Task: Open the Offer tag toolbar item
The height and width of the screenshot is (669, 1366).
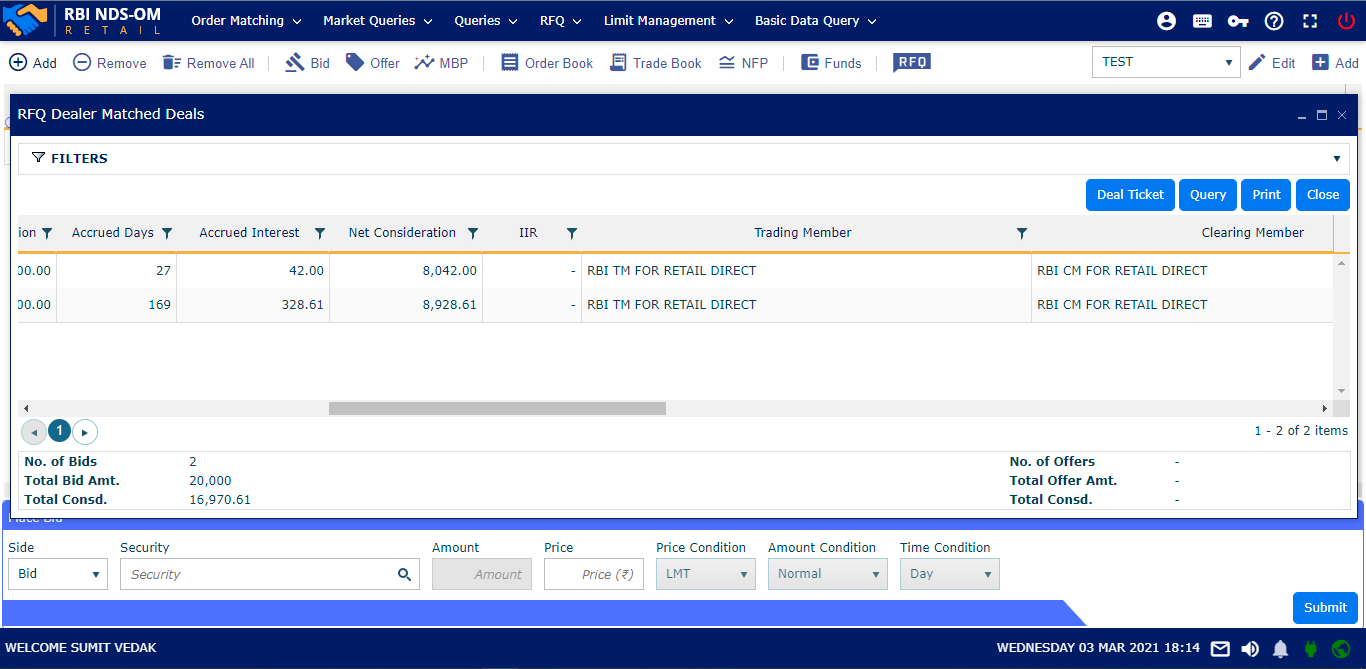Action: click(x=372, y=63)
